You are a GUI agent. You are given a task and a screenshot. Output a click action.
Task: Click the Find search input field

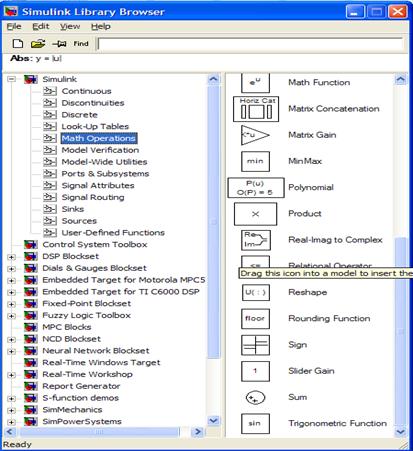[x=250, y=44]
